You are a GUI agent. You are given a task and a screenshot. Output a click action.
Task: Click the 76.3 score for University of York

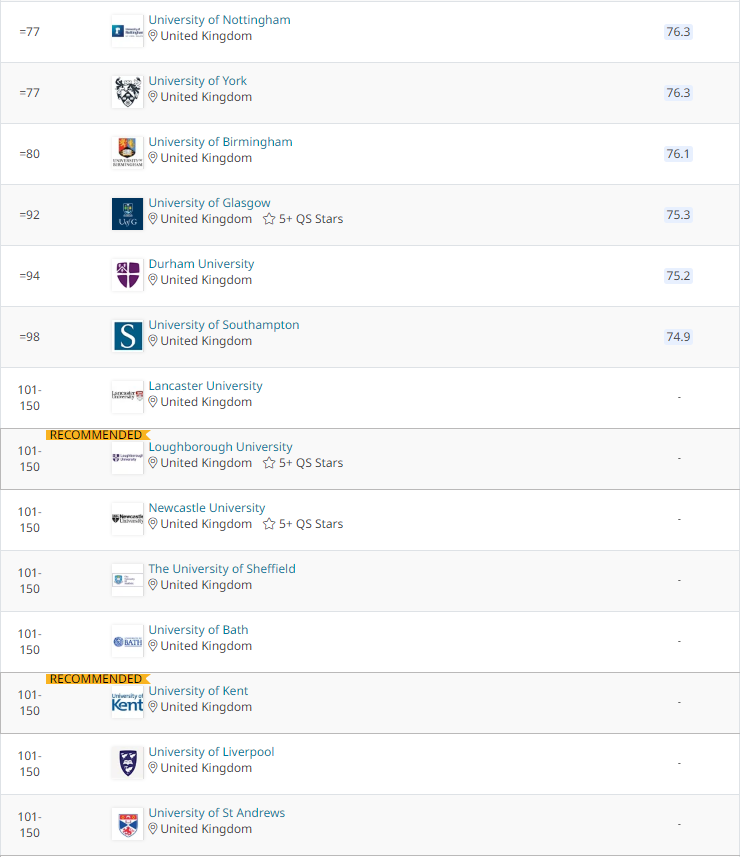tap(678, 93)
